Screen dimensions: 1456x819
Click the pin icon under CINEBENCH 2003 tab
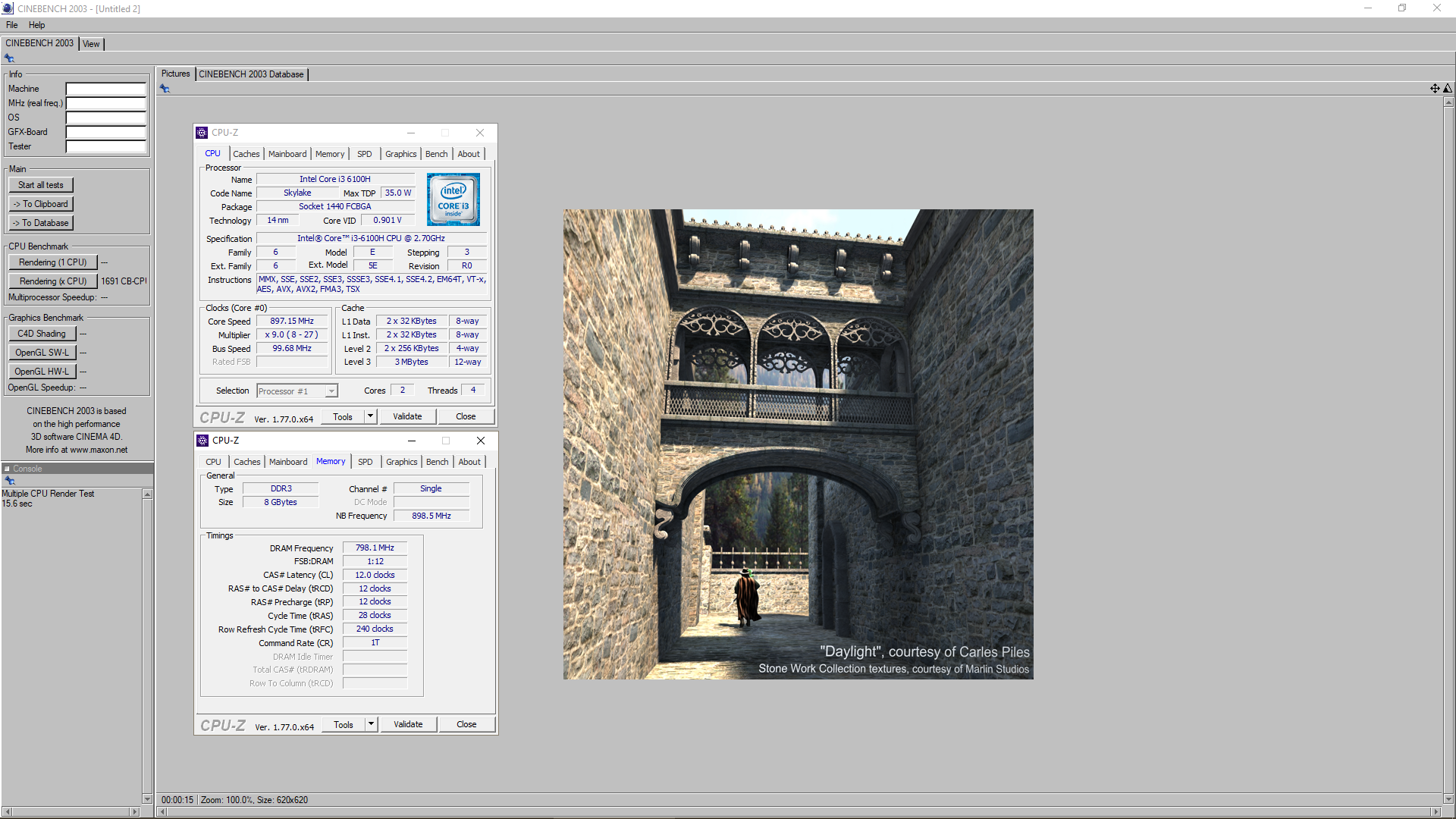tap(9, 58)
